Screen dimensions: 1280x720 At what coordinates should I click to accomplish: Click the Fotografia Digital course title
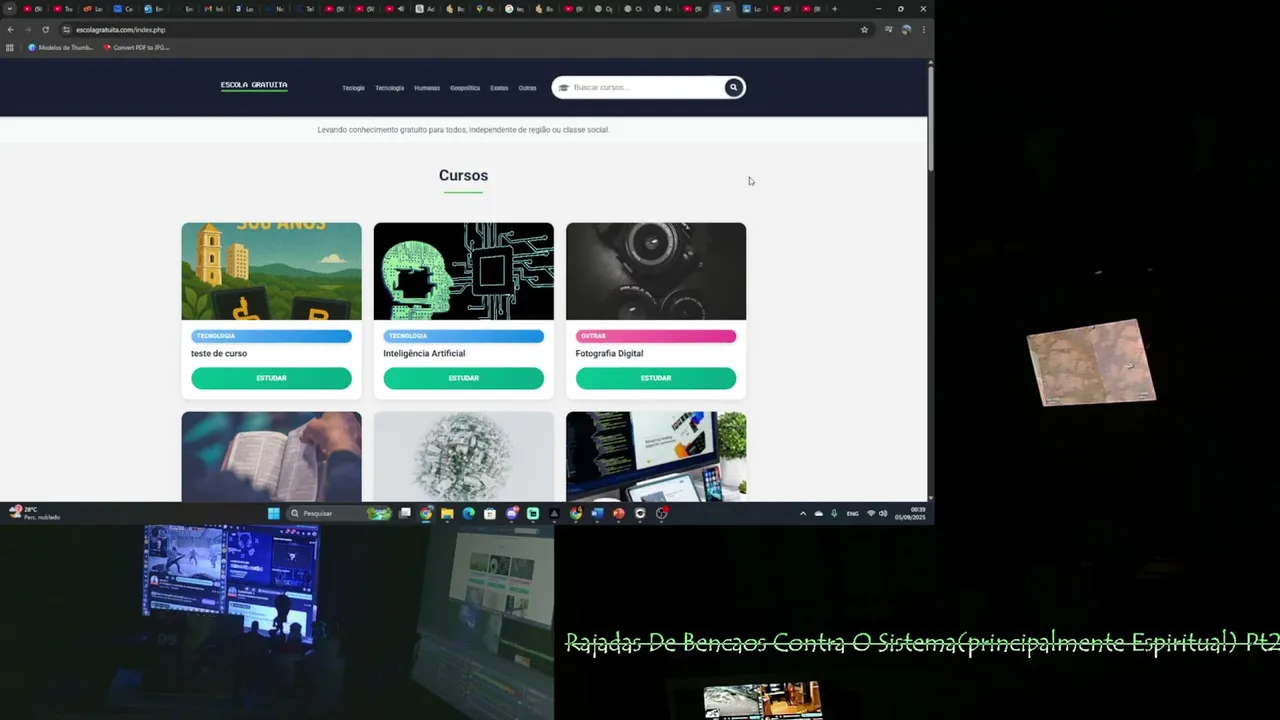pyautogui.click(x=609, y=353)
